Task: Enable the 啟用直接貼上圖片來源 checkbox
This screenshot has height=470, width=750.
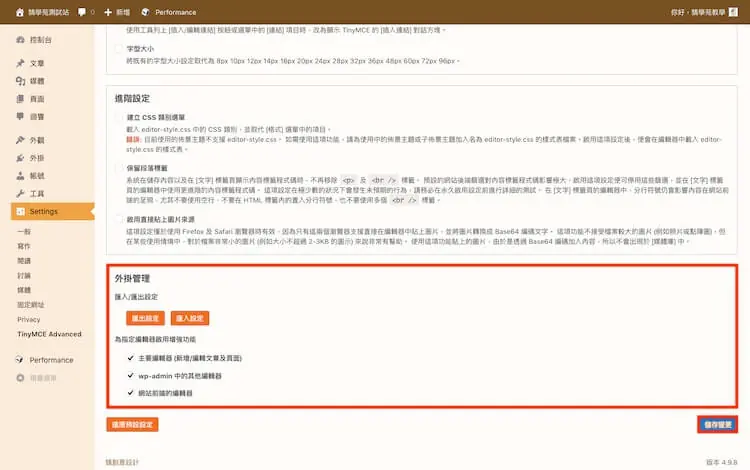Action: click(119, 219)
